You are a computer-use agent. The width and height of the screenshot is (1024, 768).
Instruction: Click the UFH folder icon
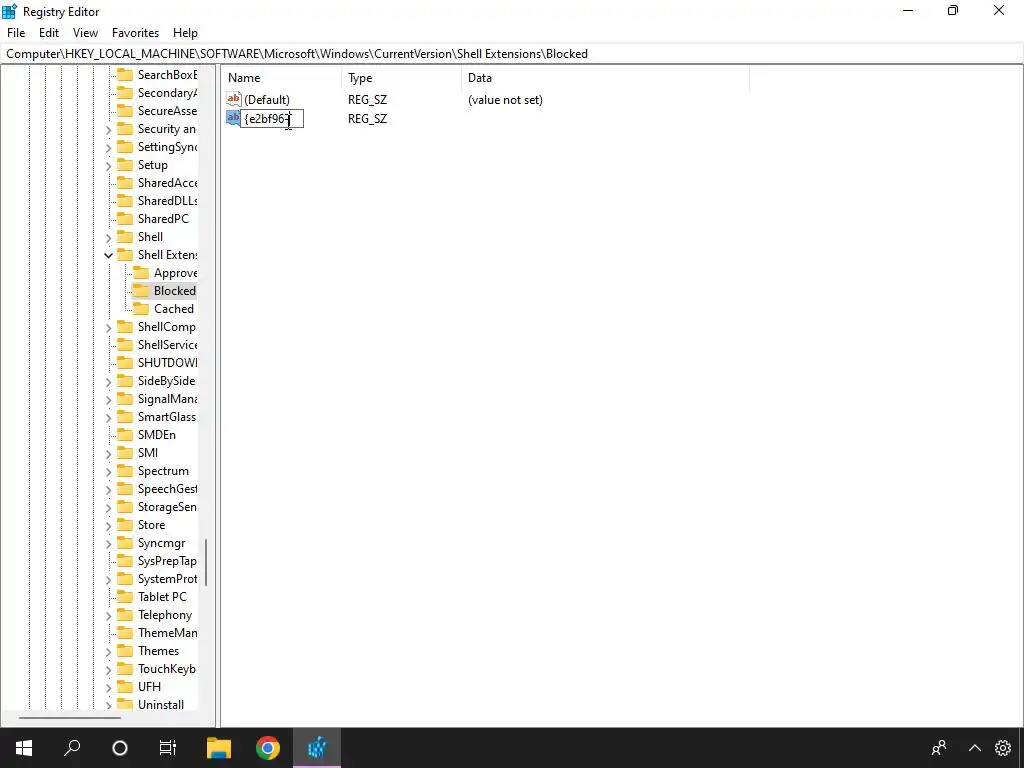(125, 687)
